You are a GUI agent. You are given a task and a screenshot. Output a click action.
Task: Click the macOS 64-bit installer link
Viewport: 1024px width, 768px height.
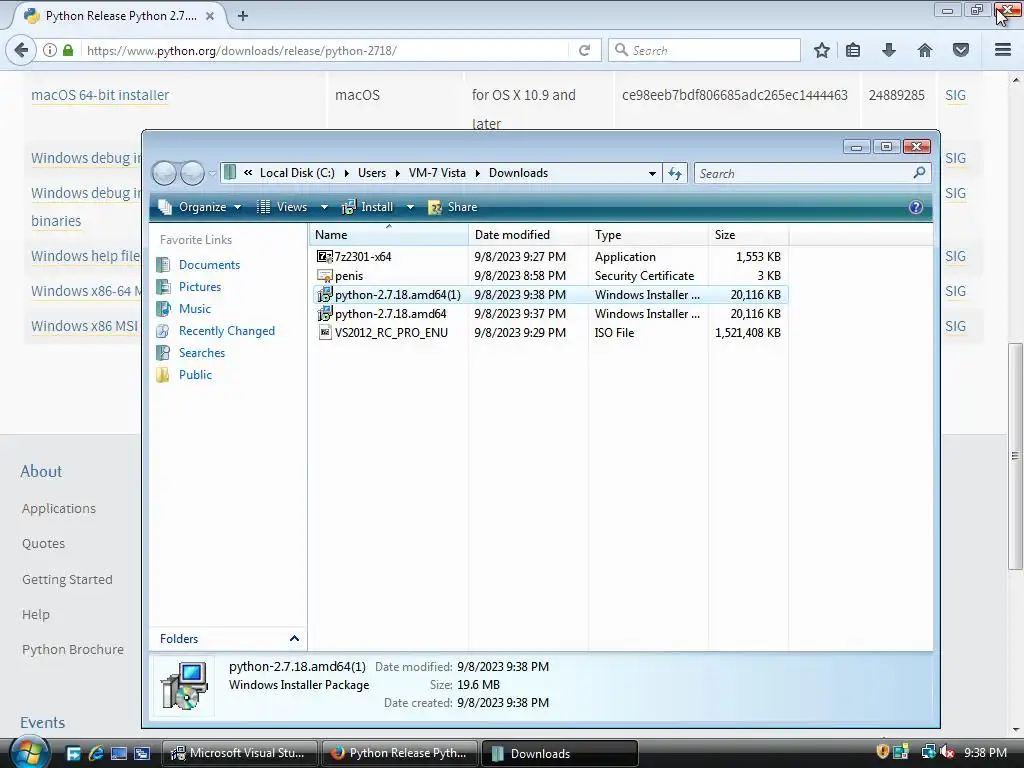click(x=100, y=95)
